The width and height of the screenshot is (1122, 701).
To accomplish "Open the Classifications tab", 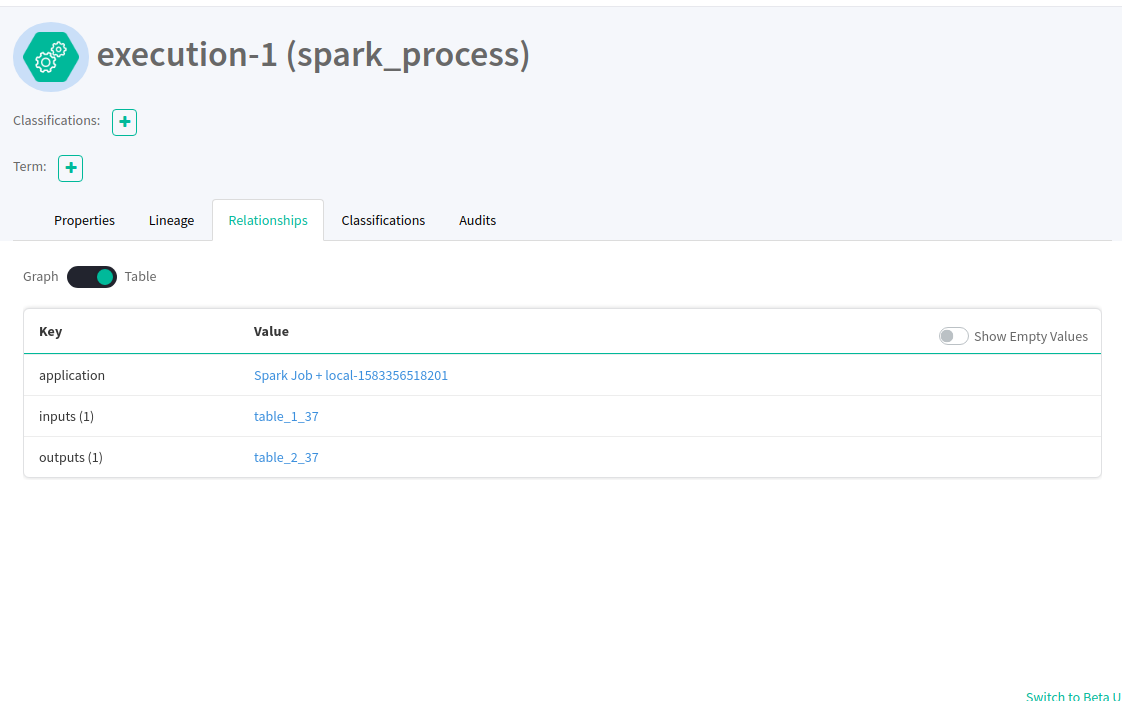I will tap(383, 220).
